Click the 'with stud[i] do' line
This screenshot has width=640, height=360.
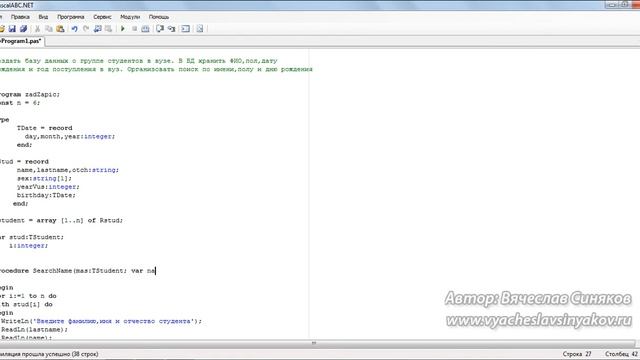point(26,304)
